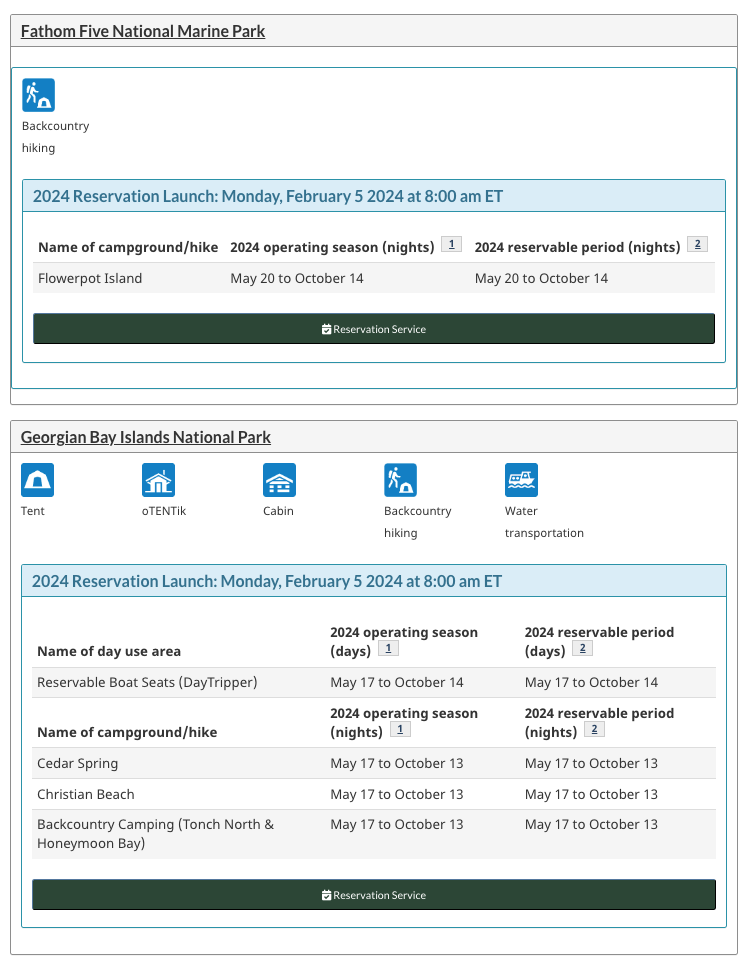This screenshot has height=966, width=746.
Task: Click Reservation Service button for Georgian Bay Islands
Action: (x=374, y=895)
